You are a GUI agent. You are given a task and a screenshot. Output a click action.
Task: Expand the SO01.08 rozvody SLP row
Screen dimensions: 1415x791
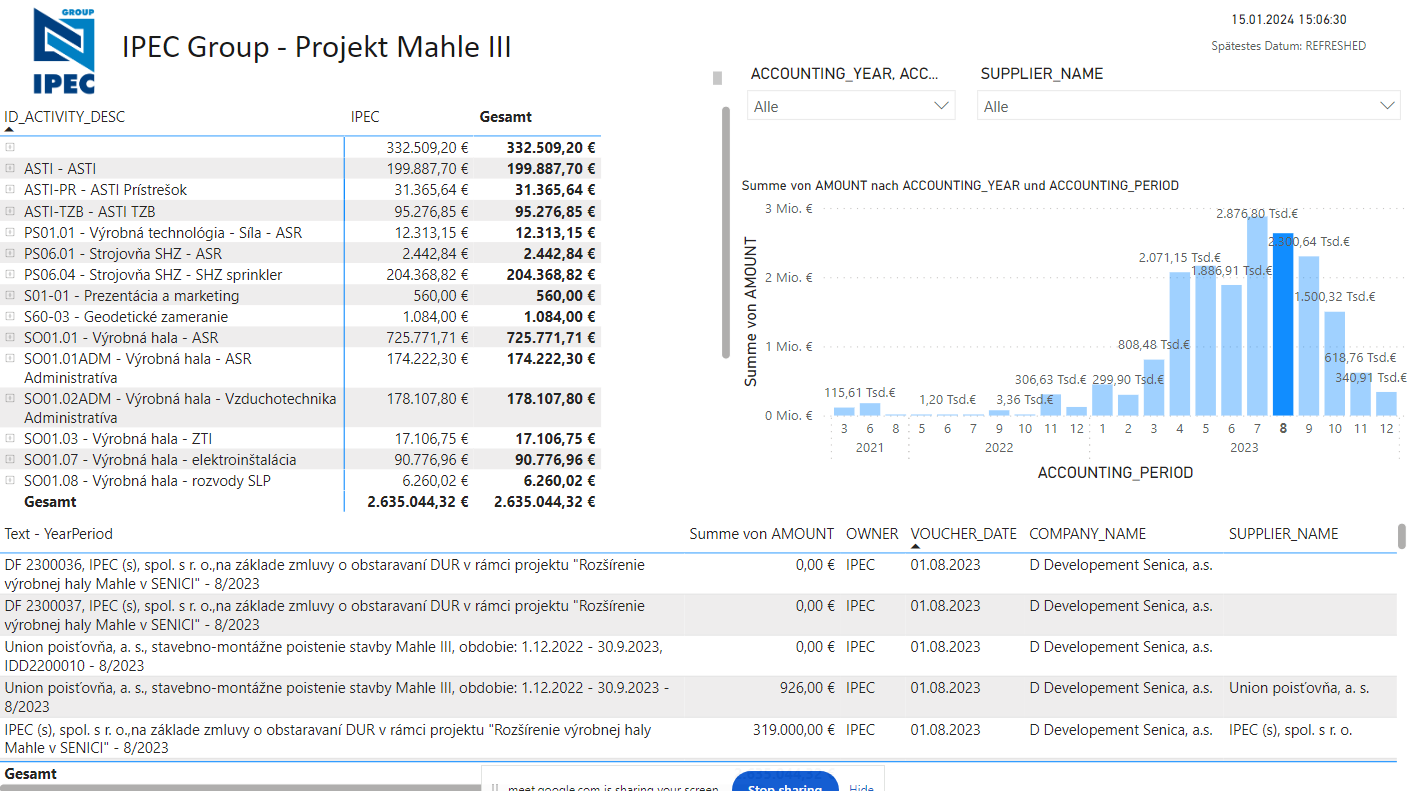click(x=10, y=481)
